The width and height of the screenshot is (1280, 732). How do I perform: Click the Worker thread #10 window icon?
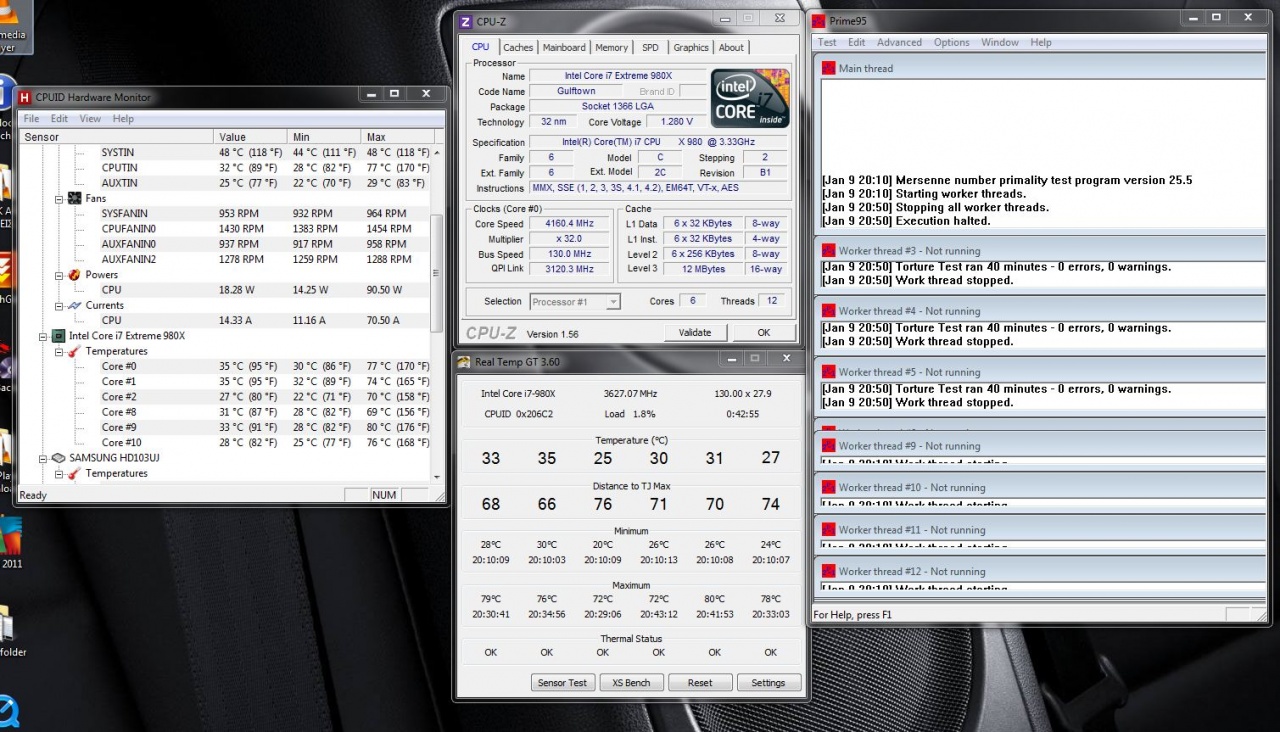828,488
